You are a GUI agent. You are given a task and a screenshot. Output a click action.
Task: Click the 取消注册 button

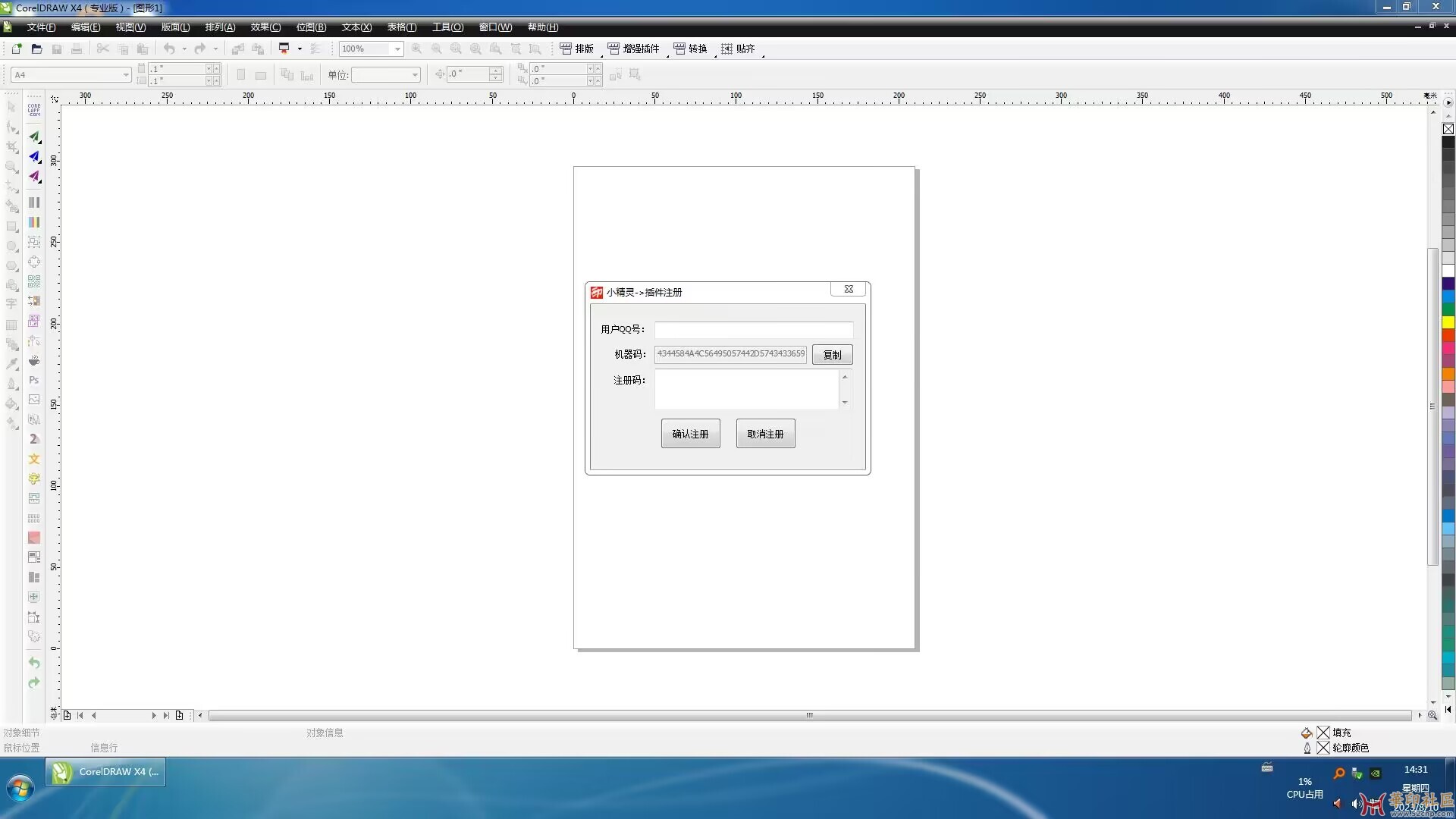pos(765,434)
